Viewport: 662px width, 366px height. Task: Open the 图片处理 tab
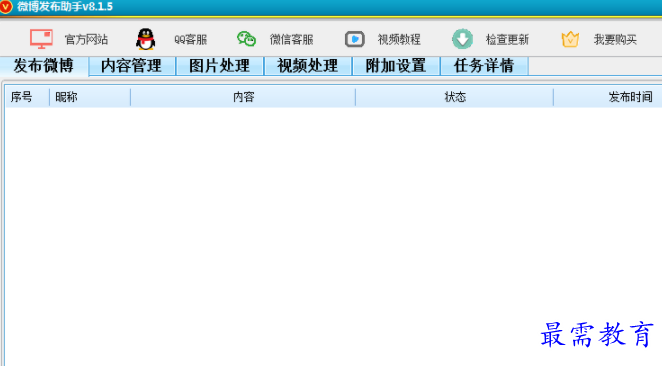220,66
